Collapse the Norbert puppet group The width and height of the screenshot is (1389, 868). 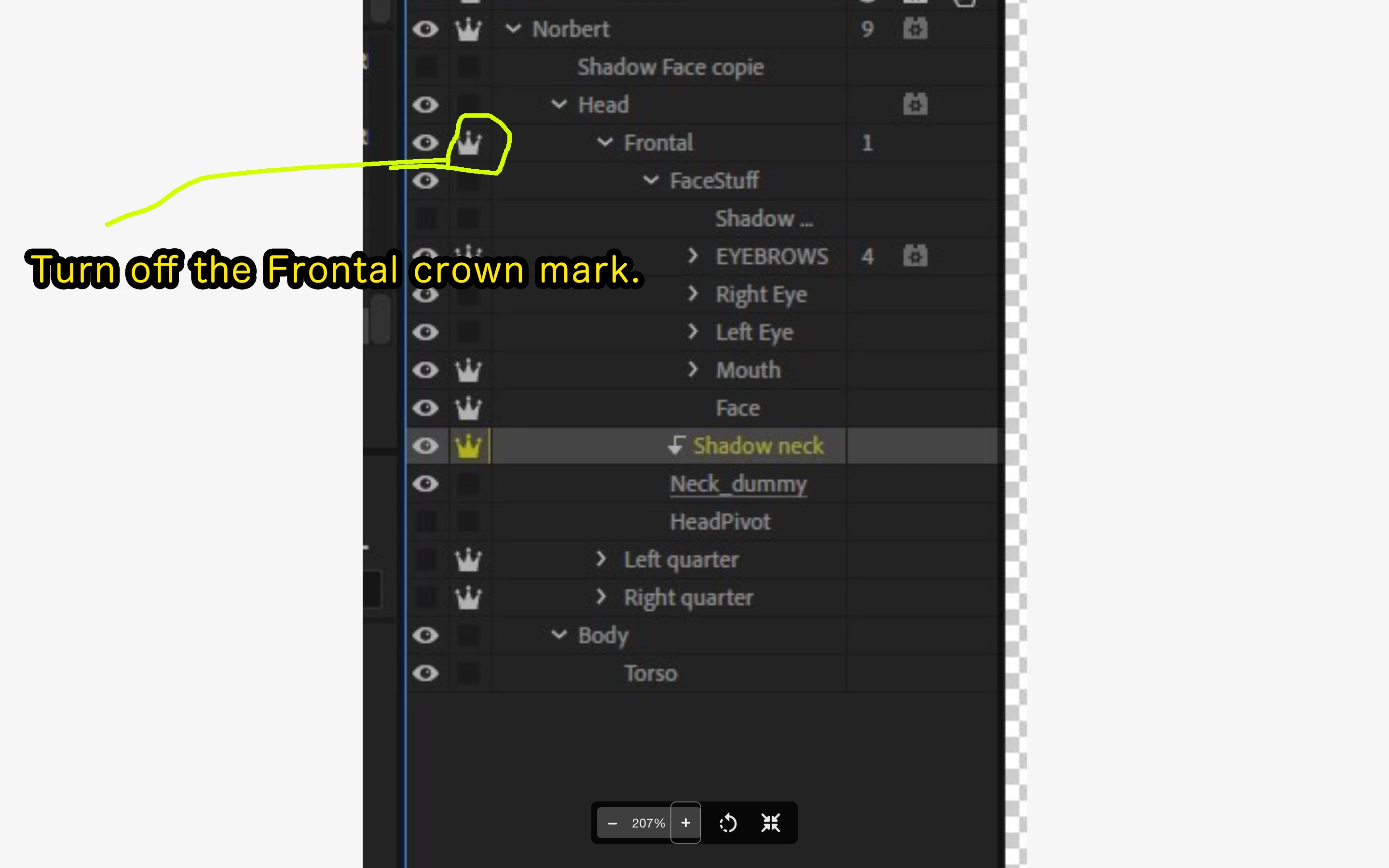513,28
